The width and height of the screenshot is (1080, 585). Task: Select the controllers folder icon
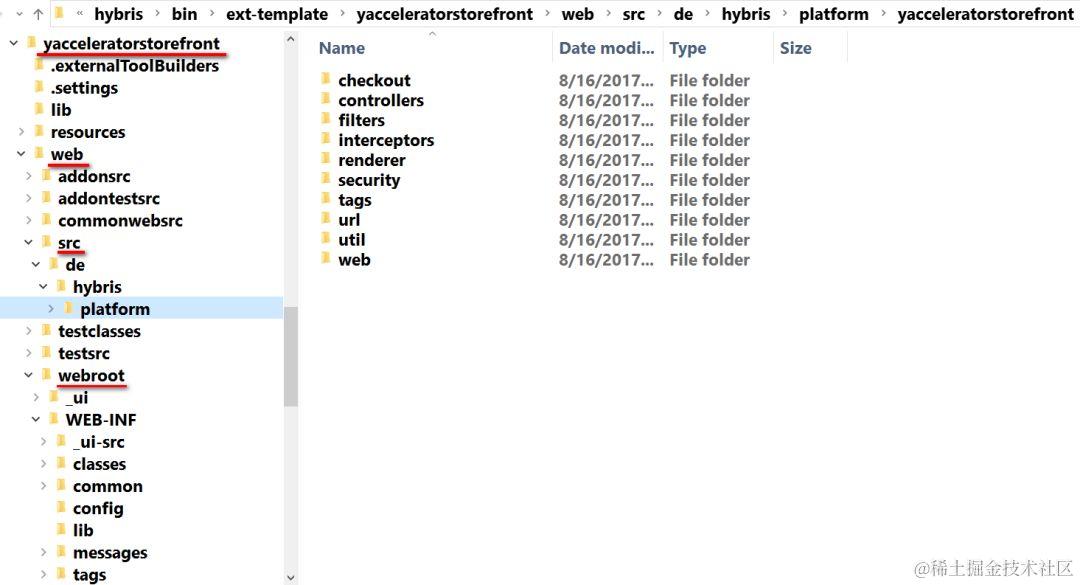point(326,99)
